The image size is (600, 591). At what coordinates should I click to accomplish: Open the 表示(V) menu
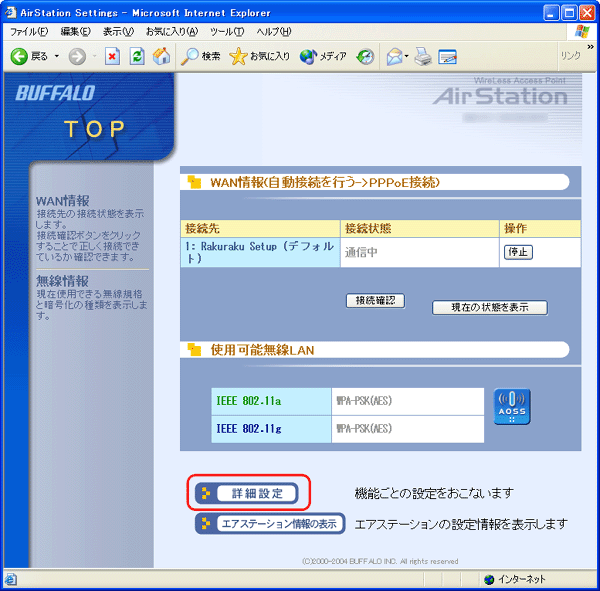coord(118,32)
